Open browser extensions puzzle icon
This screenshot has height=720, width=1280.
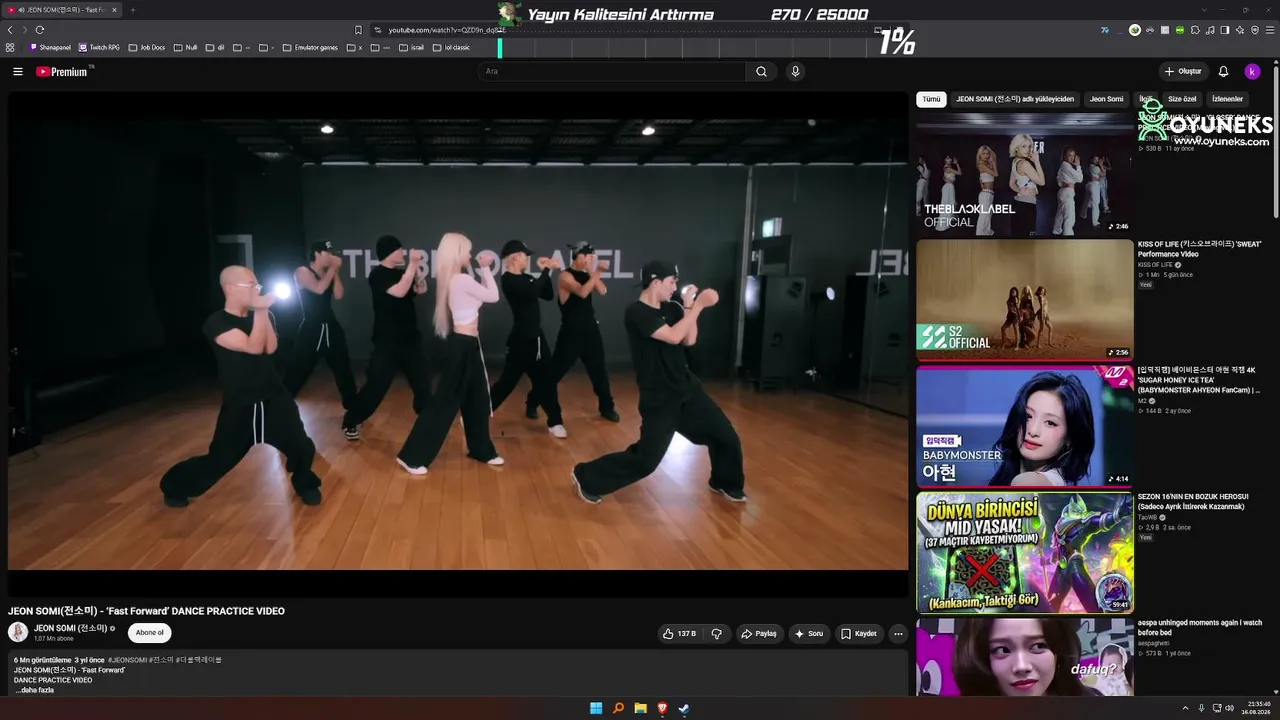pyautogui.click(x=1195, y=30)
